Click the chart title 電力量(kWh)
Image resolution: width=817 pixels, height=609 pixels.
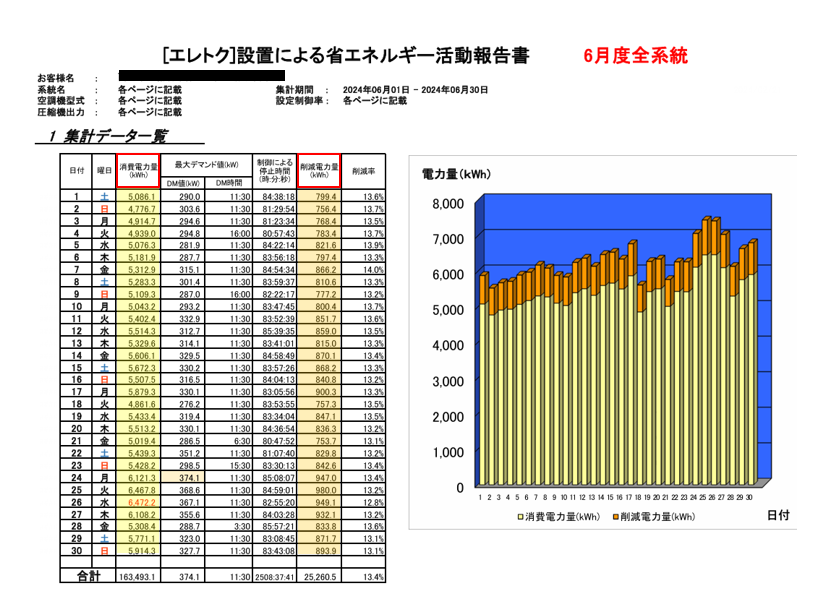click(456, 175)
